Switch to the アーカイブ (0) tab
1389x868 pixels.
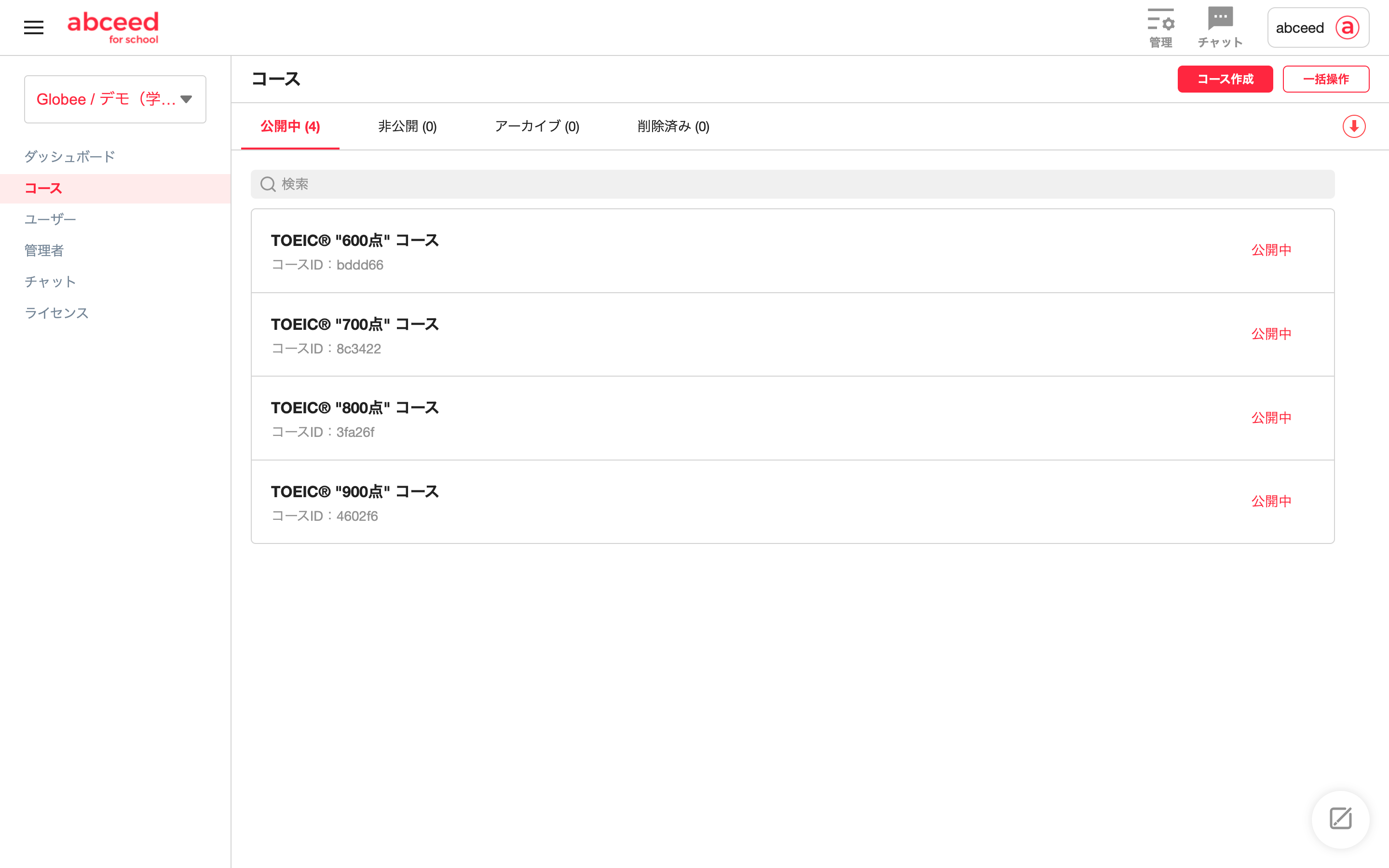coord(537,126)
